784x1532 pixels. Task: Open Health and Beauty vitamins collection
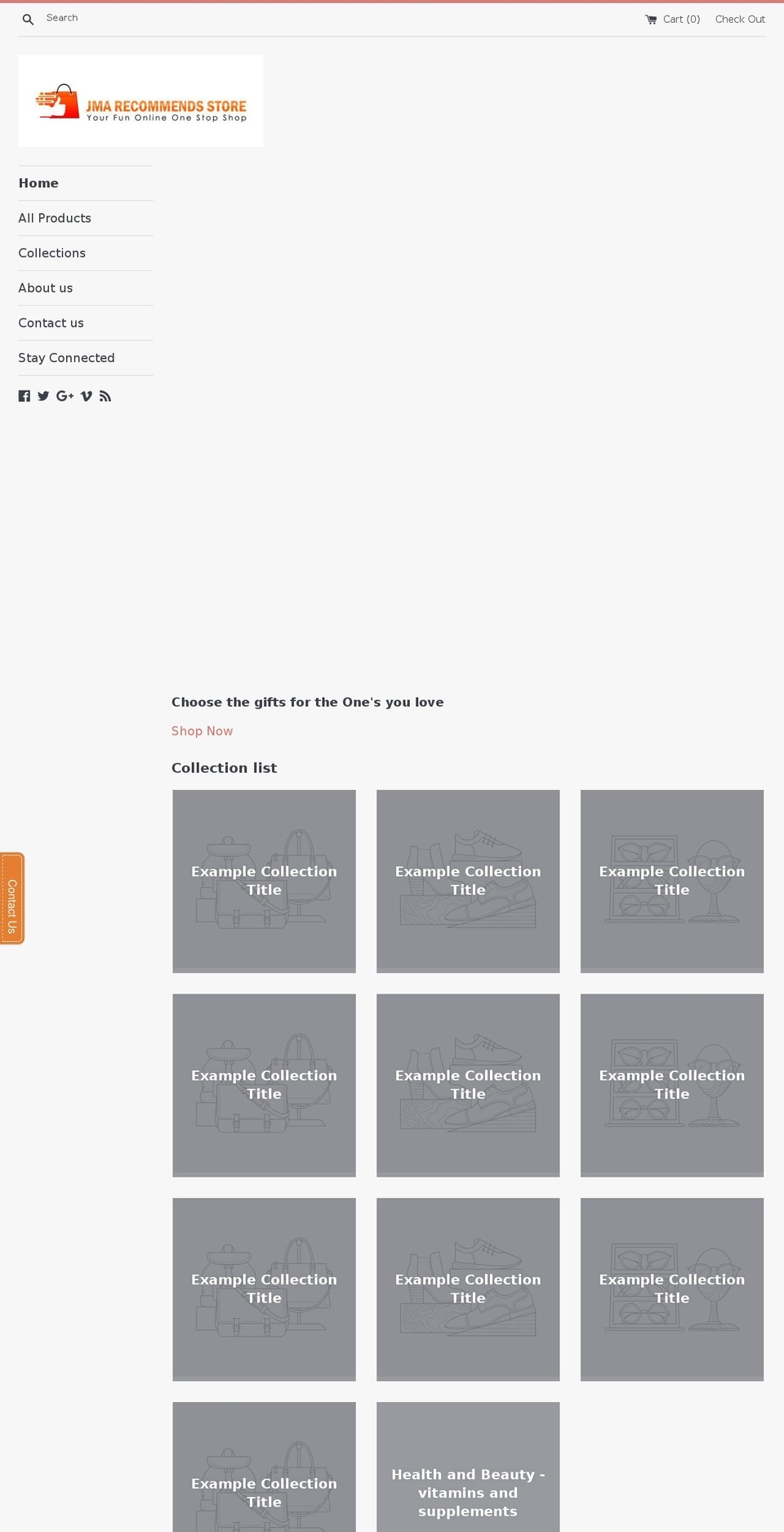[468, 1467]
